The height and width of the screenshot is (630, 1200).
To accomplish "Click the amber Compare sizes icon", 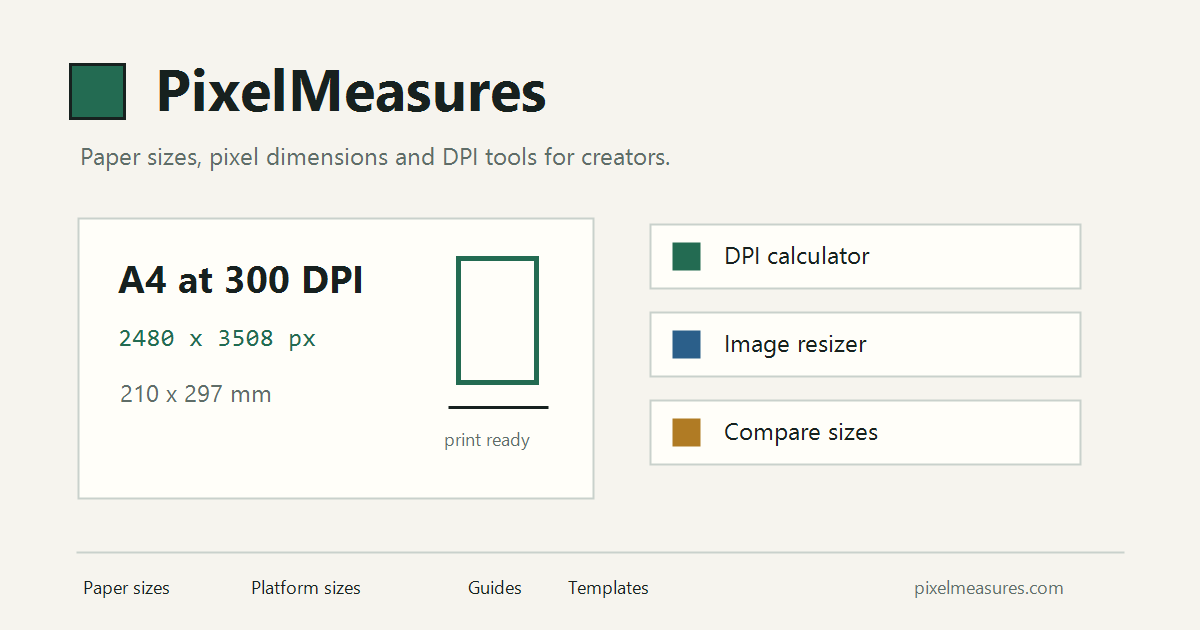I will click(x=686, y=432).
